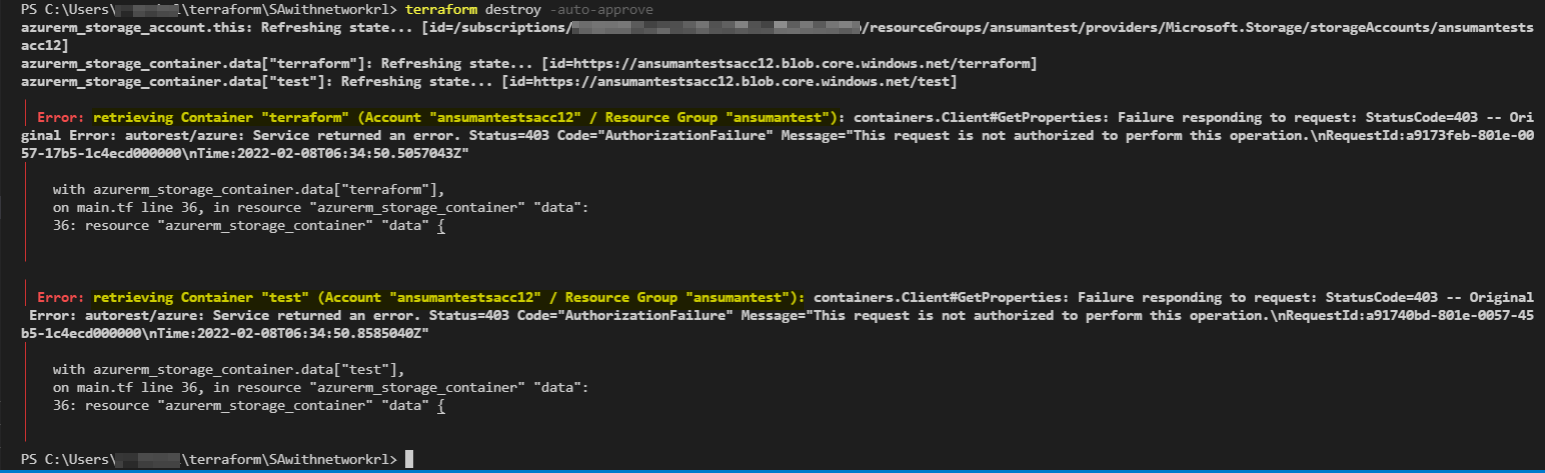Click the first '36: resource' code line
This screenshot has width=1545, height=473.
(248, 225)
